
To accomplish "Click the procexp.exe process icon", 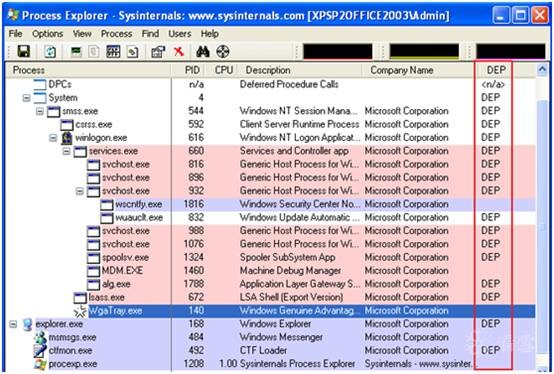I will (40, 364).
